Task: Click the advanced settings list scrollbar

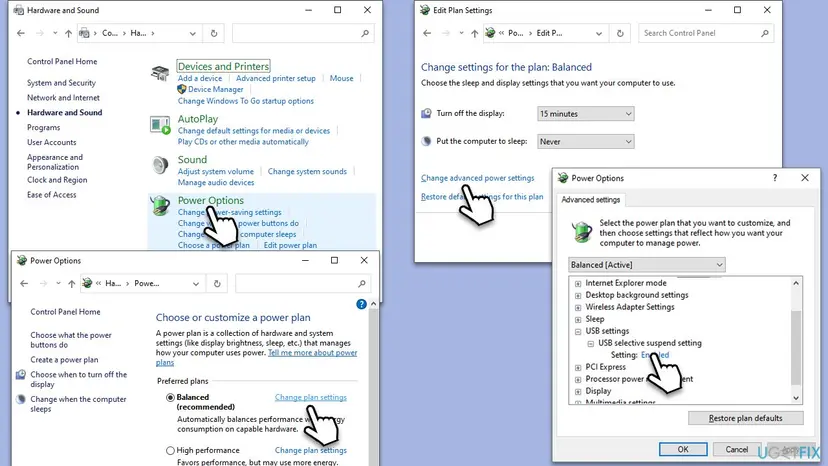Action: (x=796, y=348)
